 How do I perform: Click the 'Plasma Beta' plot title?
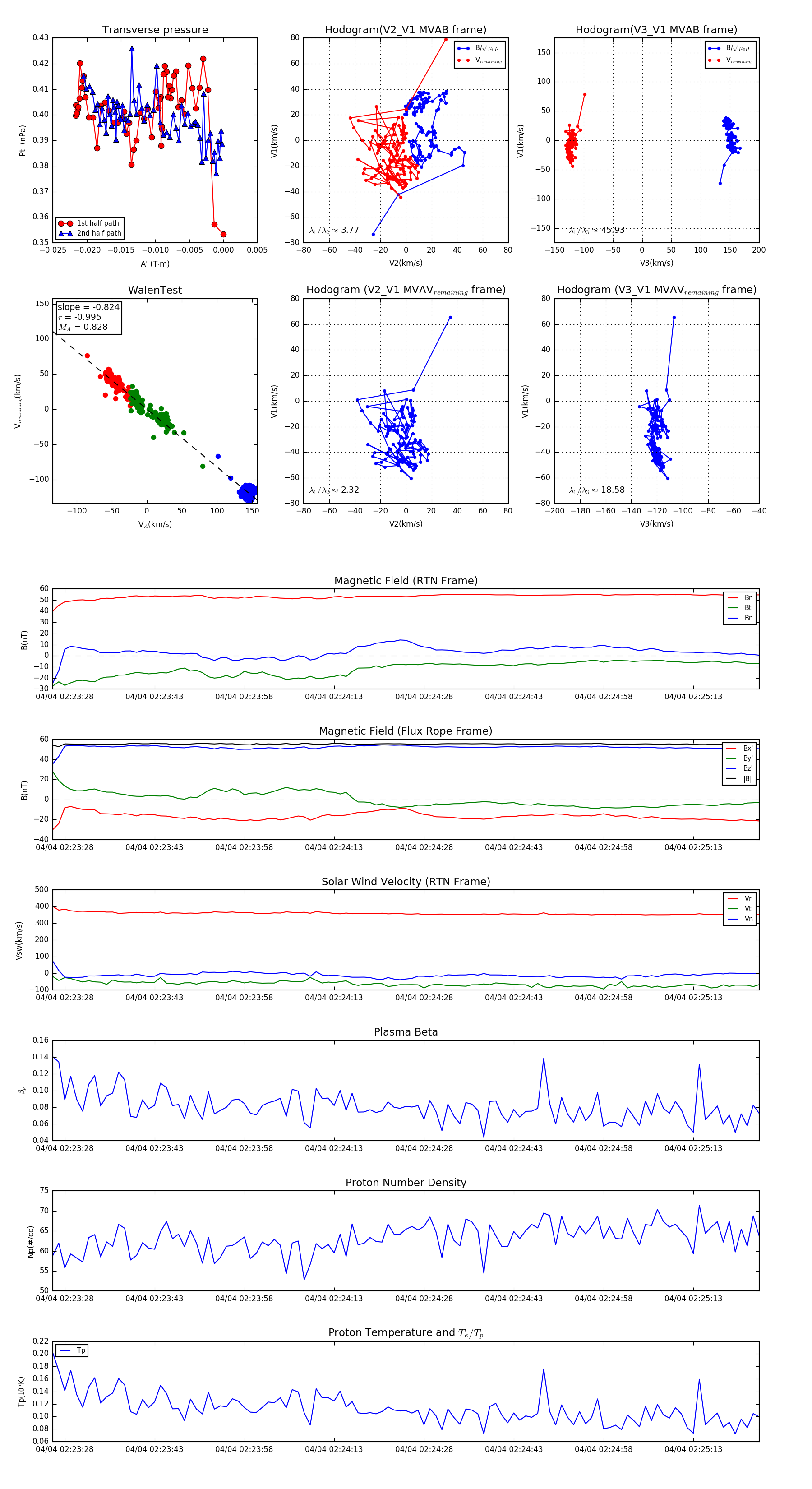(406, 1032)
